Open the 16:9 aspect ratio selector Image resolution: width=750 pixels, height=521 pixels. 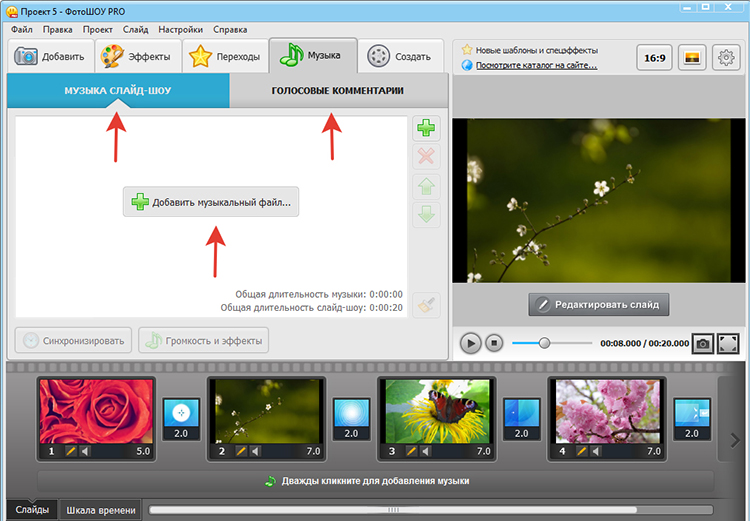(654, 58)
